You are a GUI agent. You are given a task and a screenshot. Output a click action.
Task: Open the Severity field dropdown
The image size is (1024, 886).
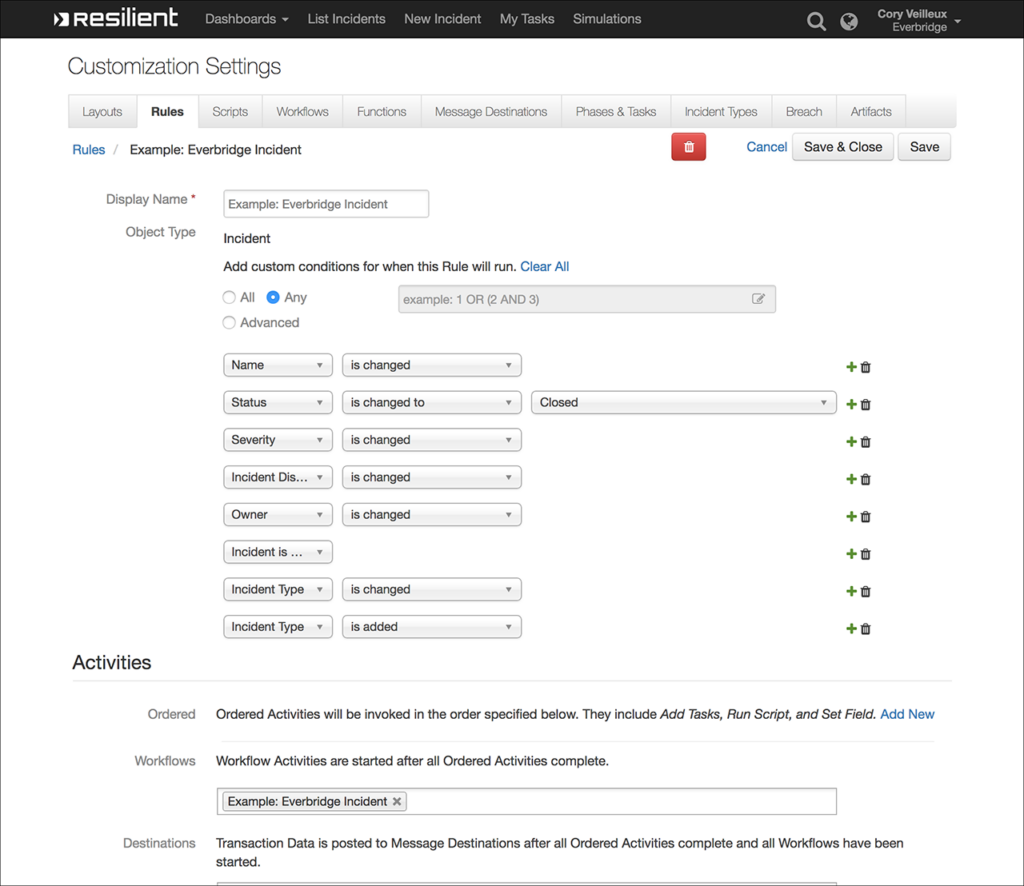[278, 439]
